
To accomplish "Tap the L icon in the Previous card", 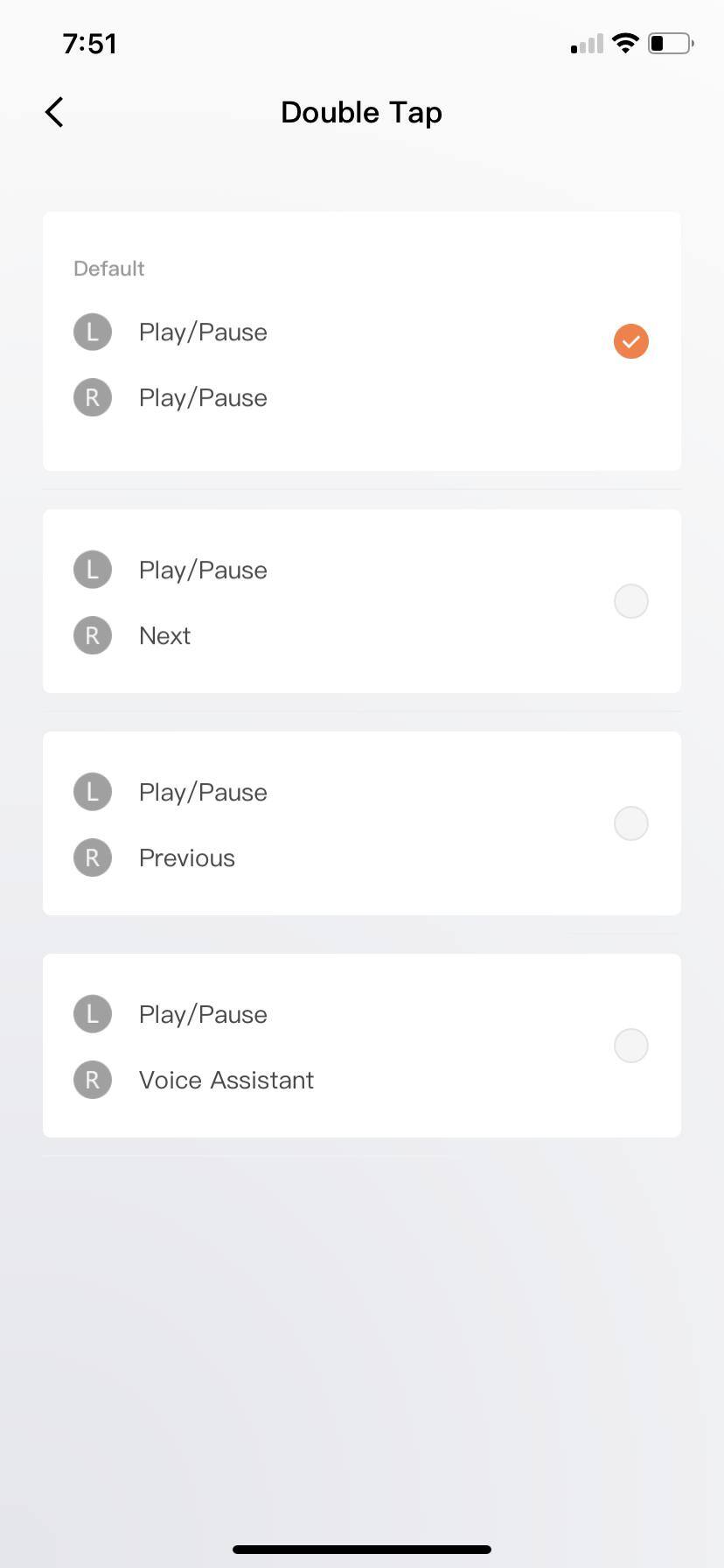I will (x=93, y=792).
